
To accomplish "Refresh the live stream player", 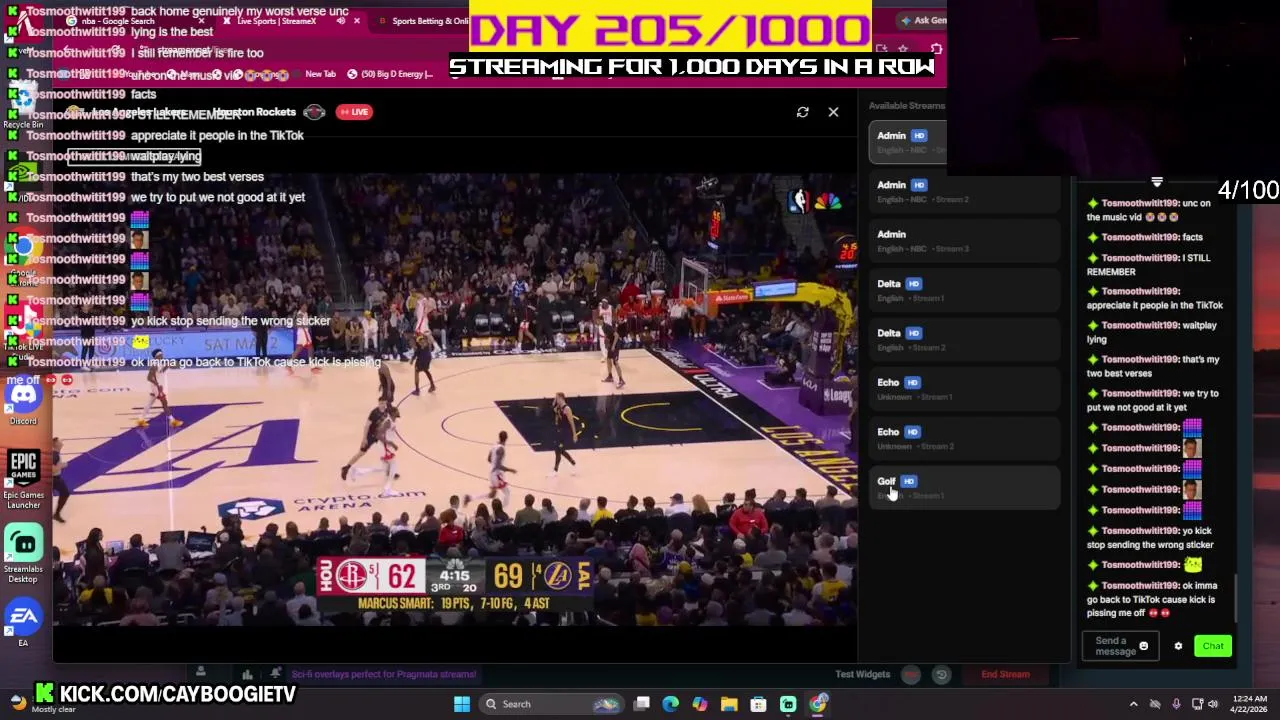I will click(x=802, y=112).
